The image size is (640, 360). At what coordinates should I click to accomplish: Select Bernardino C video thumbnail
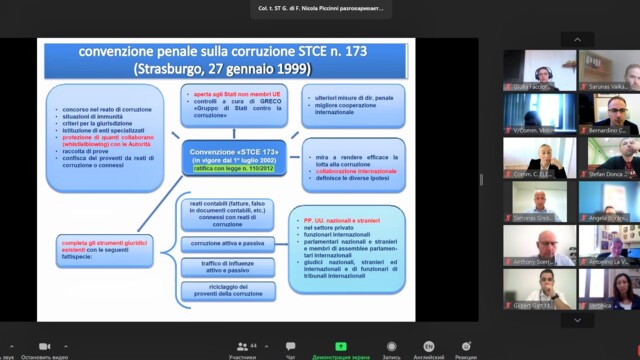609,114
